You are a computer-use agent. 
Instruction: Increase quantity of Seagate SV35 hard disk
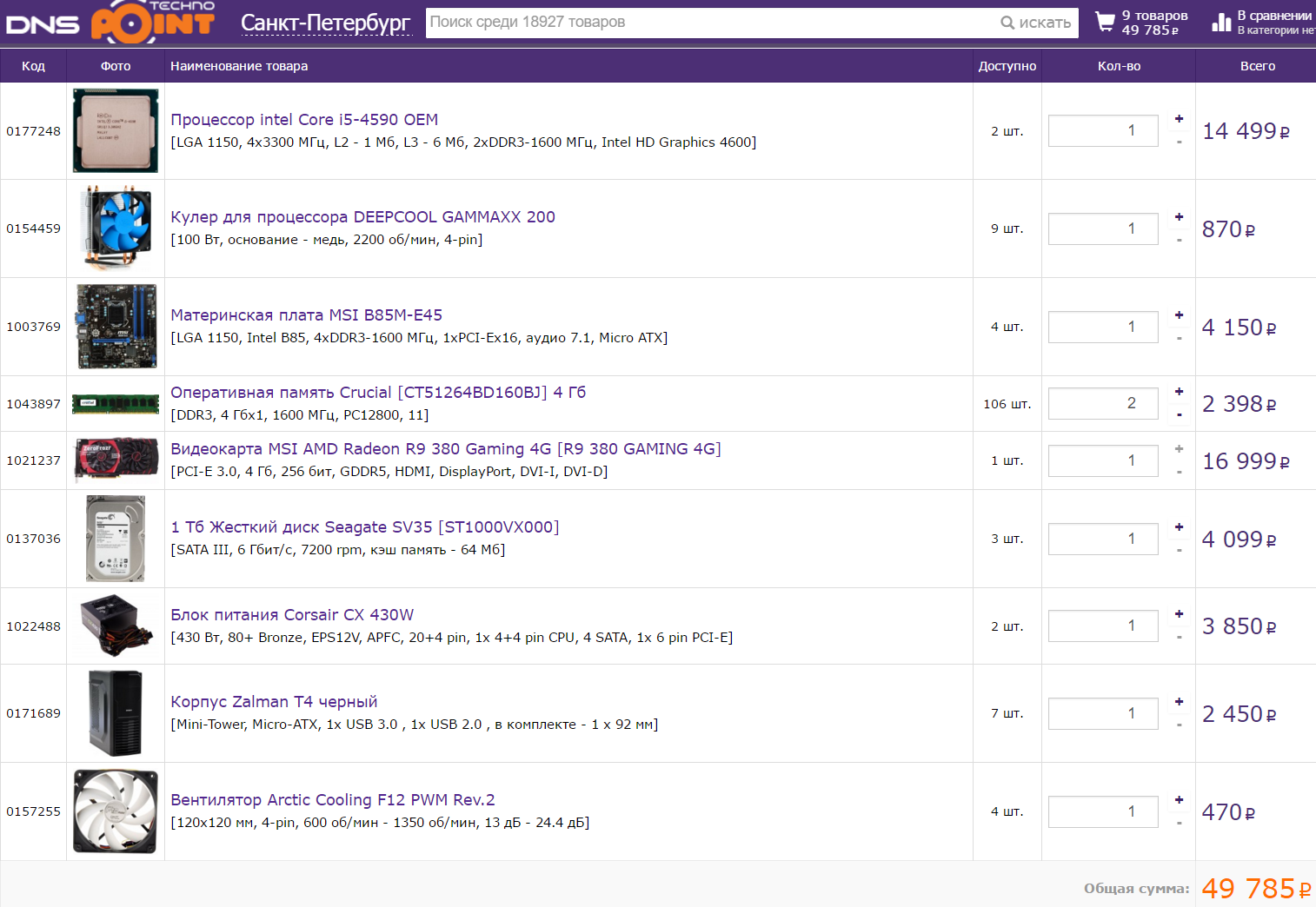pyautogui.click(x=1179, y=527)
